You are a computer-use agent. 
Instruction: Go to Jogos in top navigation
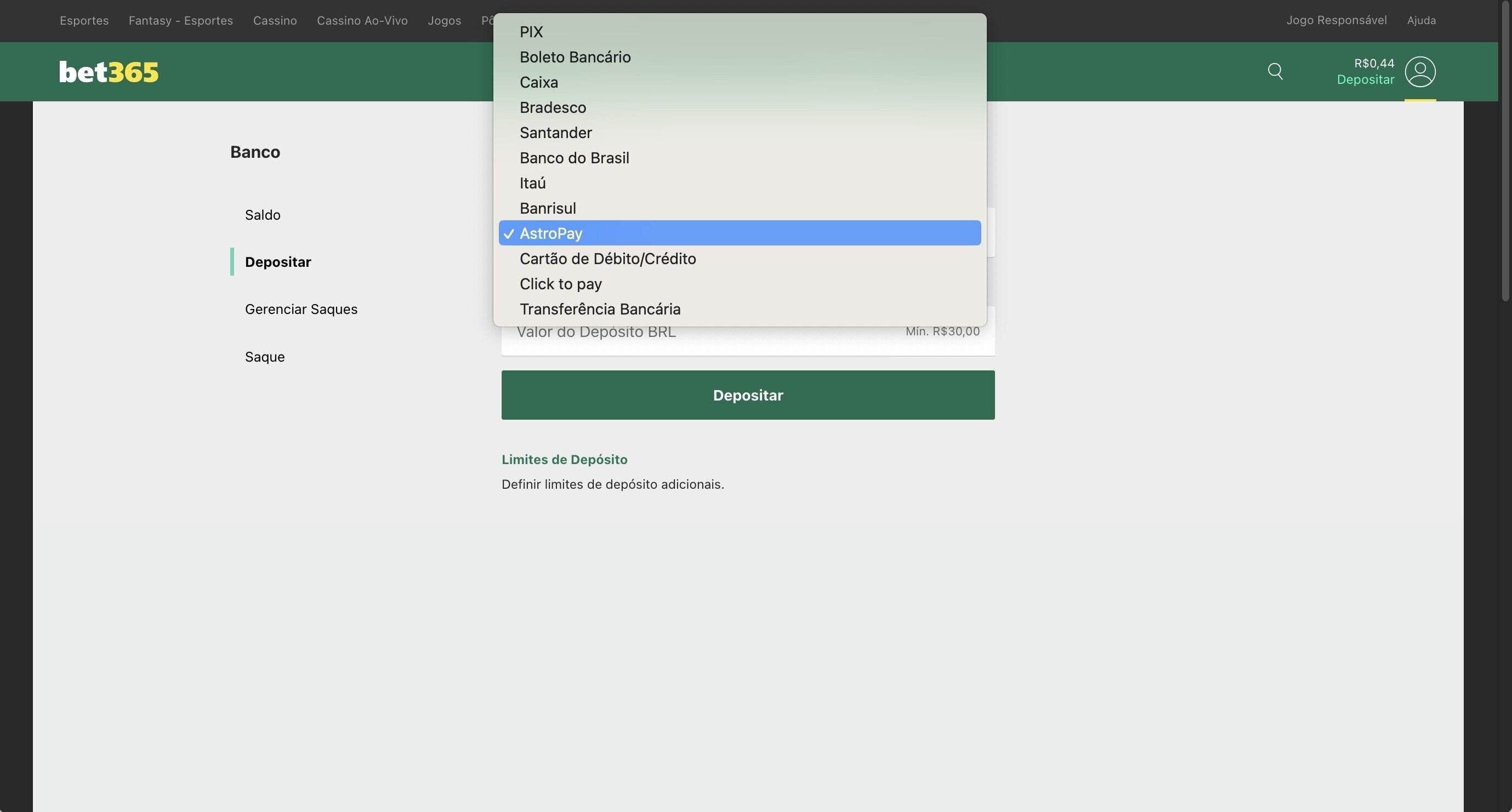(444, 20)
